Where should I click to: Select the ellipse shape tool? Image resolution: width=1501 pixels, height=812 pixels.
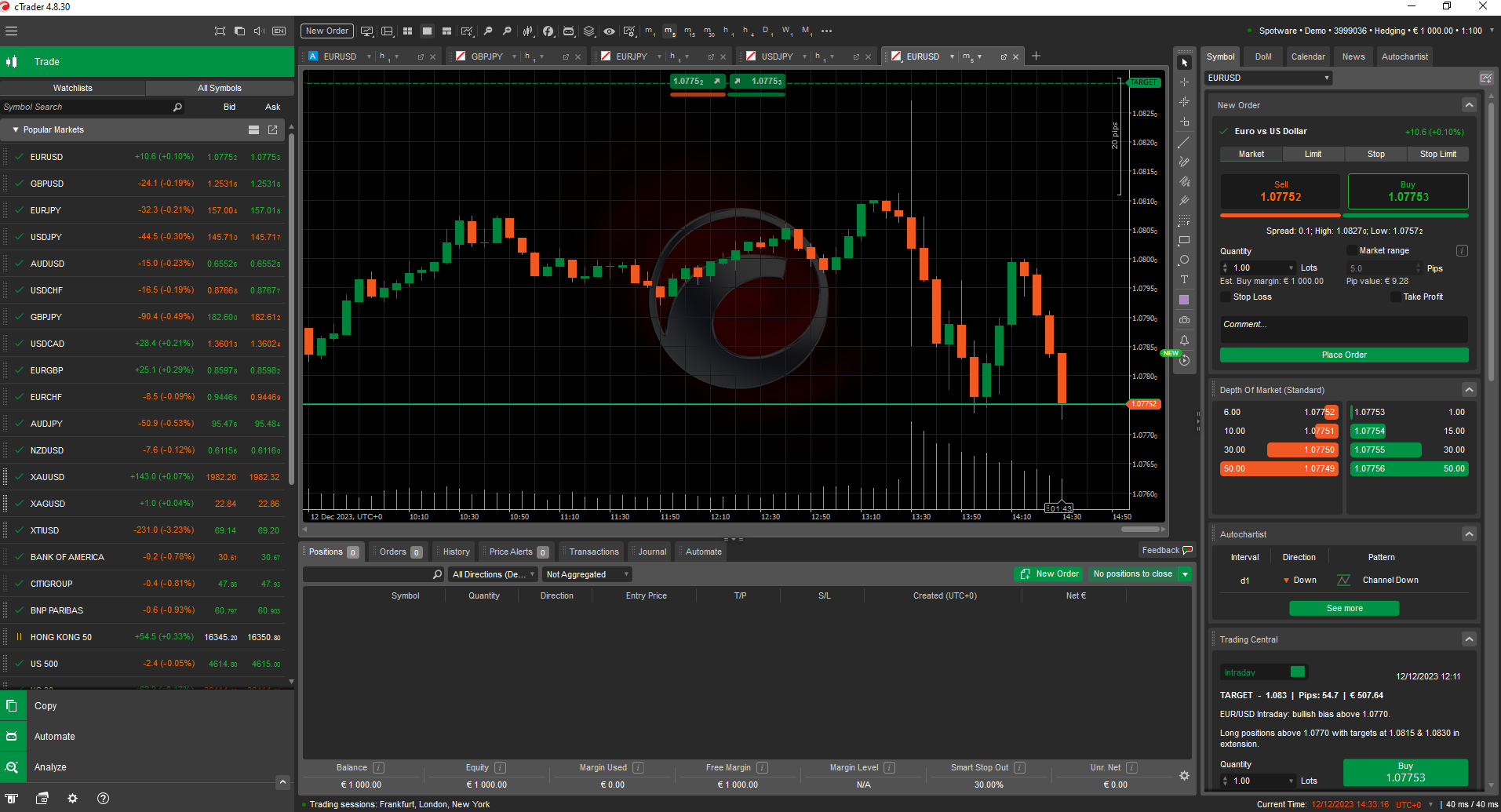1184,260
